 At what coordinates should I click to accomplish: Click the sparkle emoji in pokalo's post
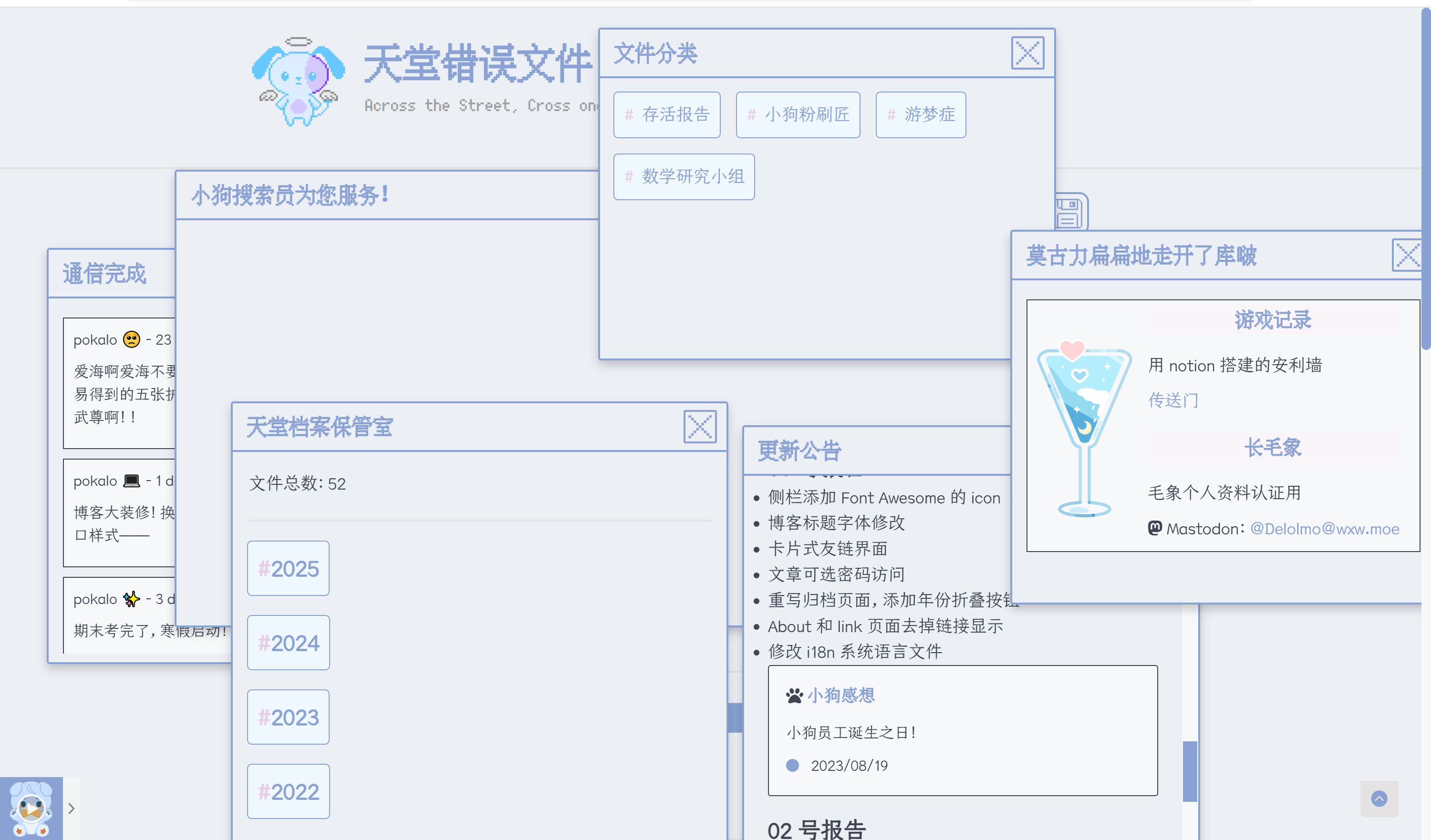[131, 599]
